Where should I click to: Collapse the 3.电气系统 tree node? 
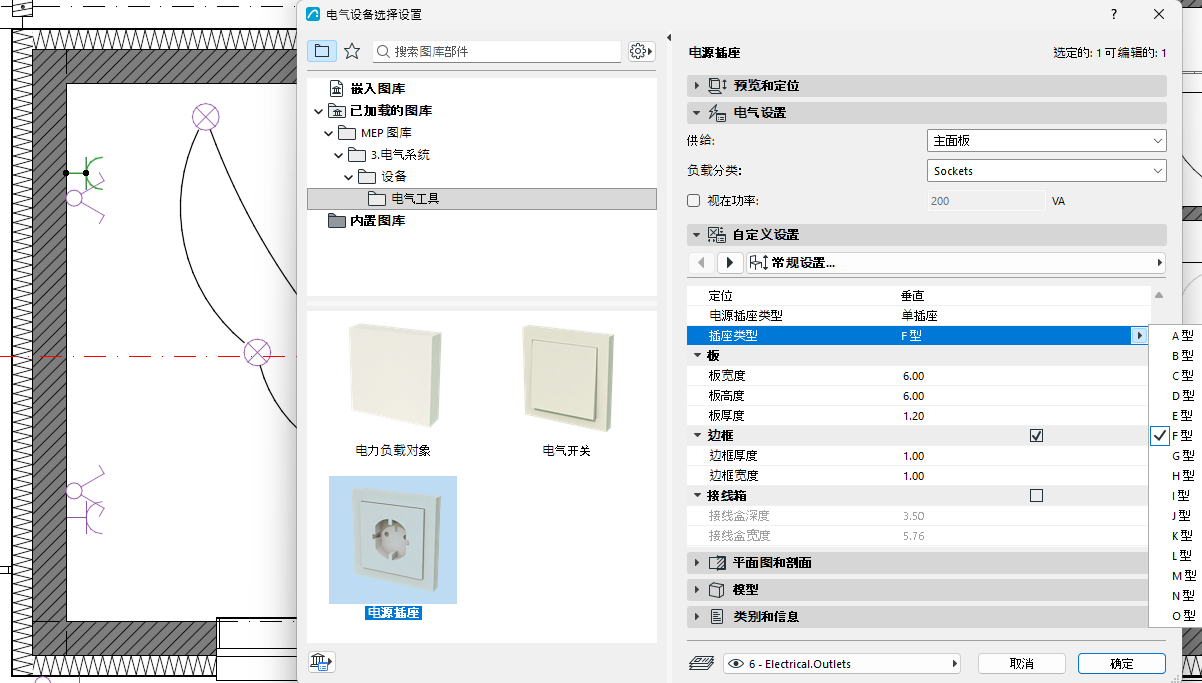pyautogui.click(x=339, y=155)
